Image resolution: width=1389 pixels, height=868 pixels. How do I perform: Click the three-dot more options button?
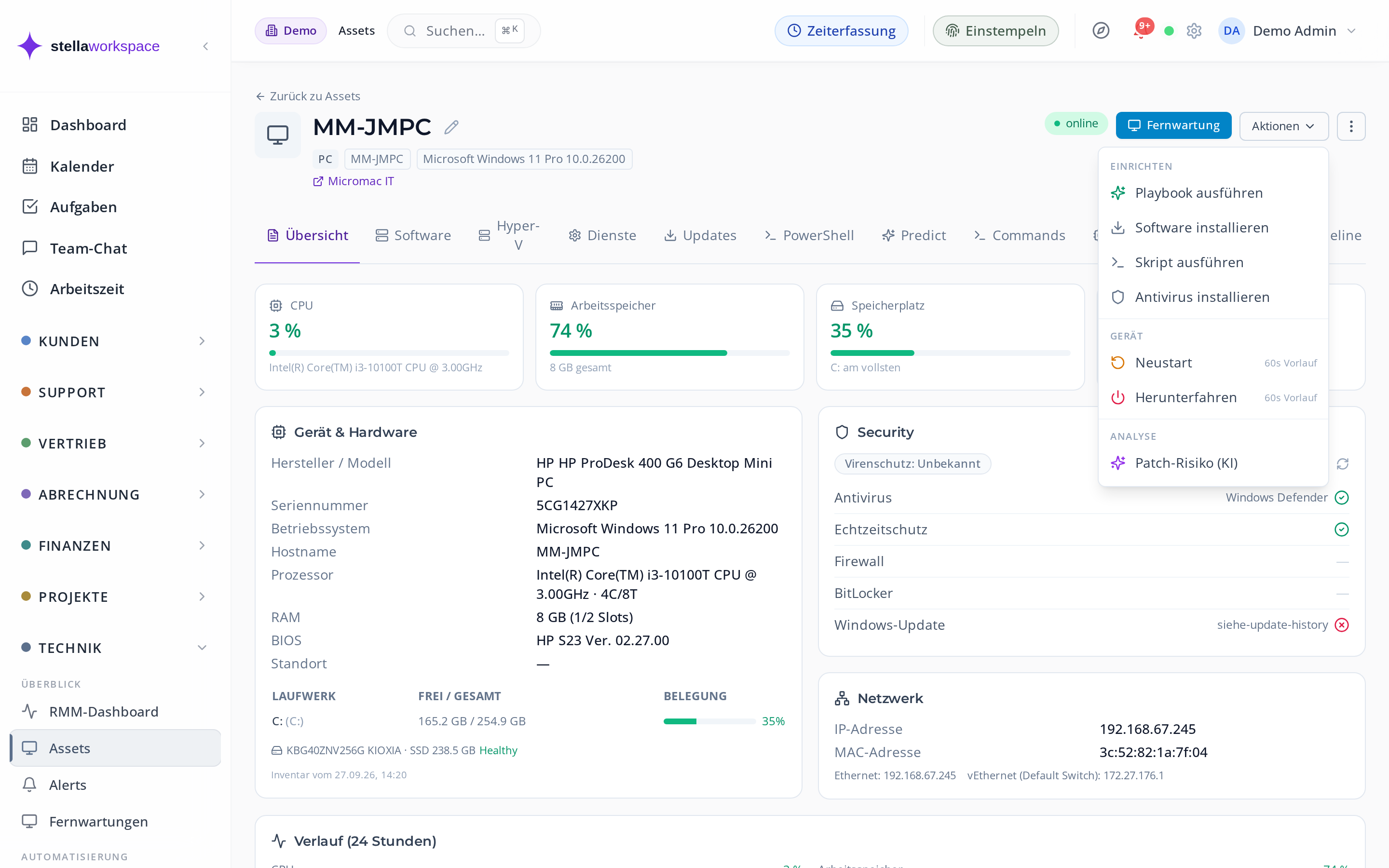(1350, 126)
